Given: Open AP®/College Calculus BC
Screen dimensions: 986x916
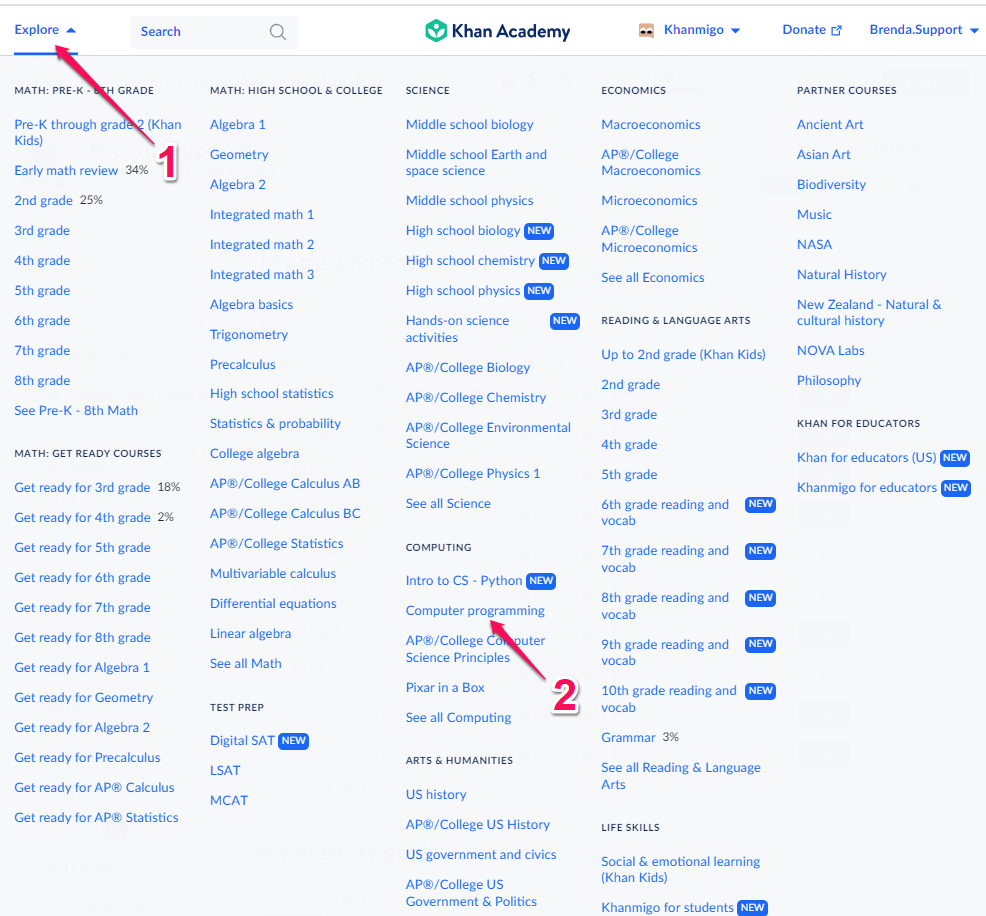Looking at the screenshot, I should tap(285, 514).
